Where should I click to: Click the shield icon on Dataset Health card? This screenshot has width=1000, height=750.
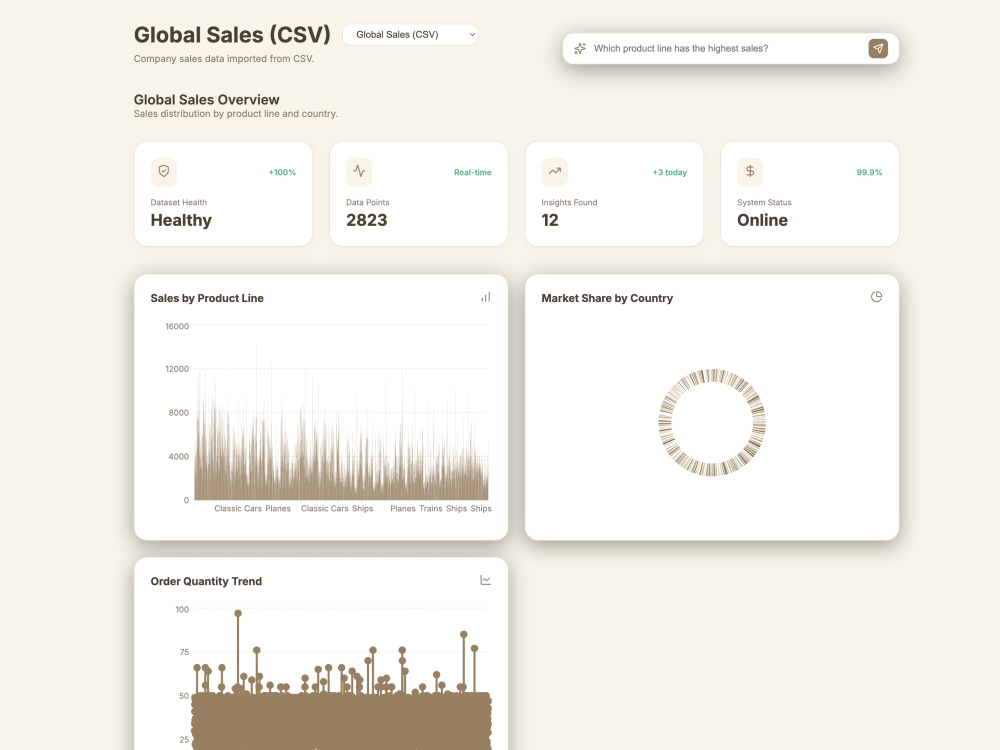[164, 172]
